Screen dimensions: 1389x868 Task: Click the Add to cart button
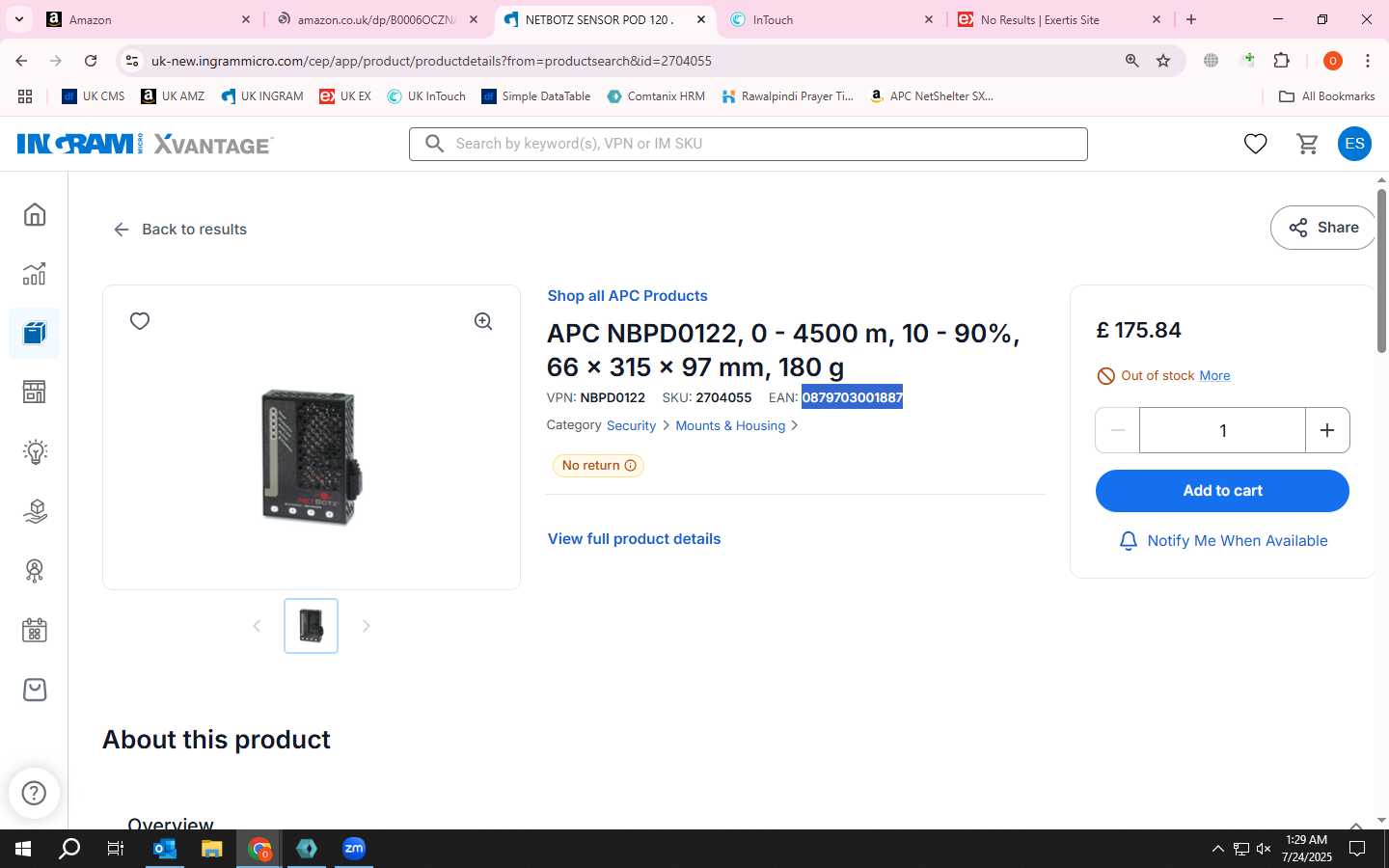[1222, 491]
